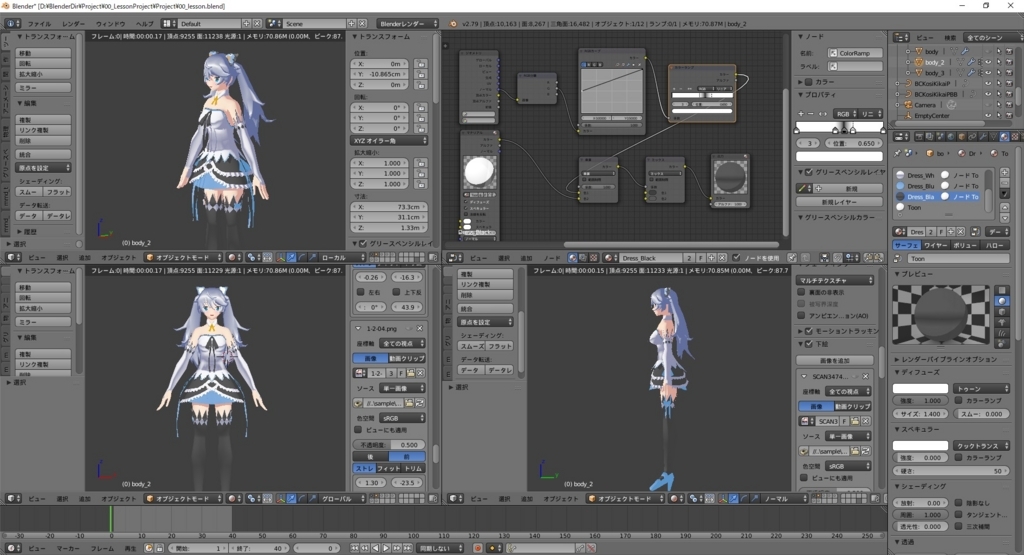Toggle the ノードを使用 checkbox
This screenshot has width=1024, height=555.
[x=736, y=258]
